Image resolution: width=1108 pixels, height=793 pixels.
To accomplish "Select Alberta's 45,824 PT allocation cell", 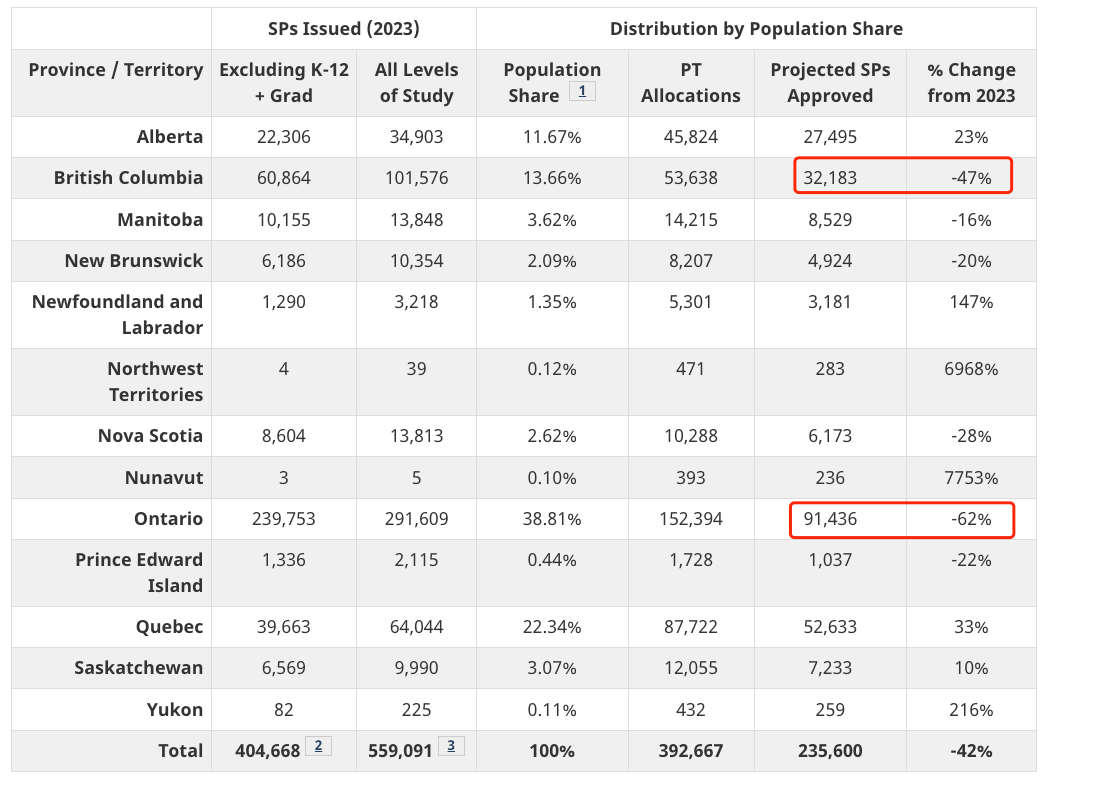I will (690, 136).
